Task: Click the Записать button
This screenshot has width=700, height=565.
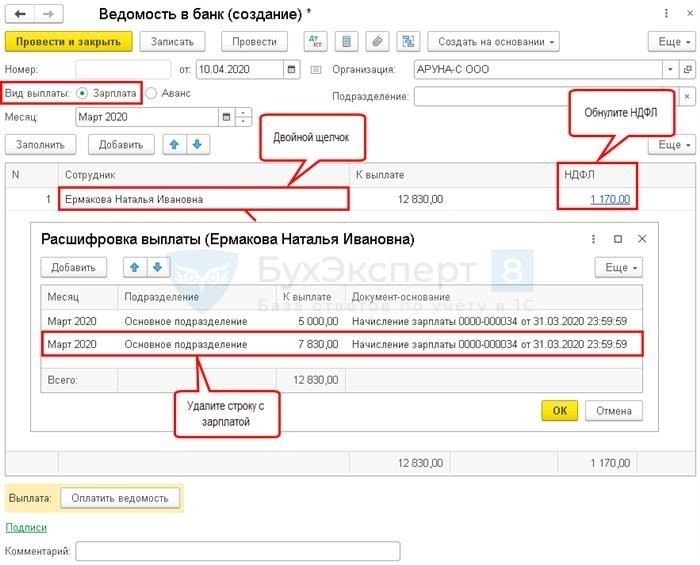Action: click(172, 42)
